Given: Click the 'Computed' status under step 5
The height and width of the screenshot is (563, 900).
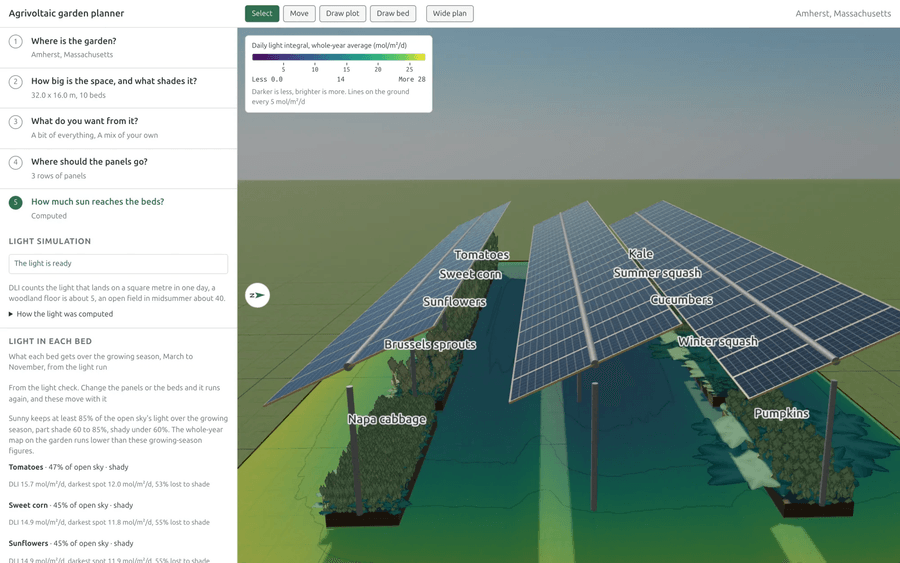Looking at the screenshot, I should pyautogui.click(x=49, y=216).
